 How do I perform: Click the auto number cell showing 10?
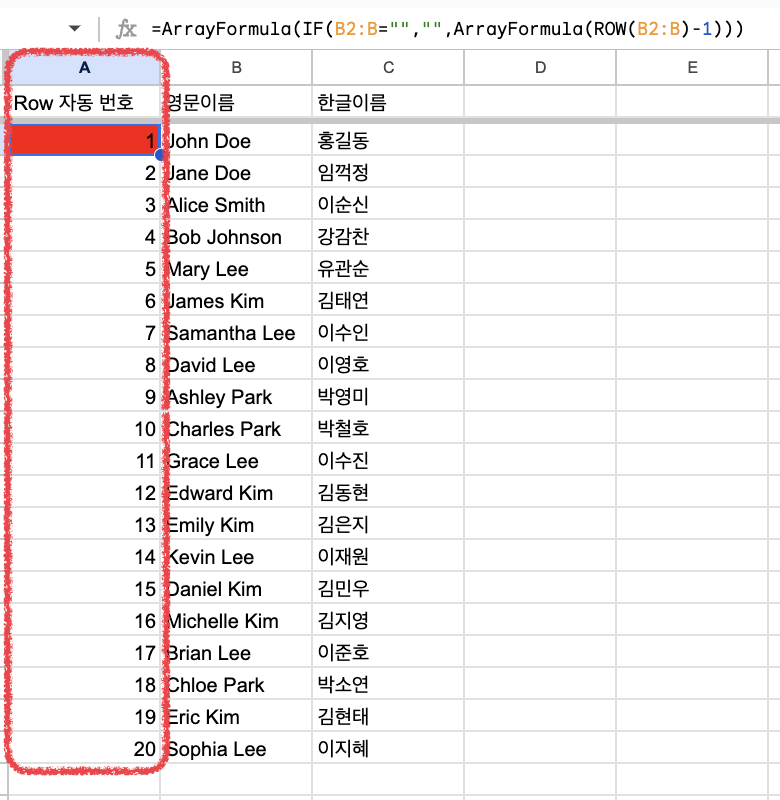point(85,429)
